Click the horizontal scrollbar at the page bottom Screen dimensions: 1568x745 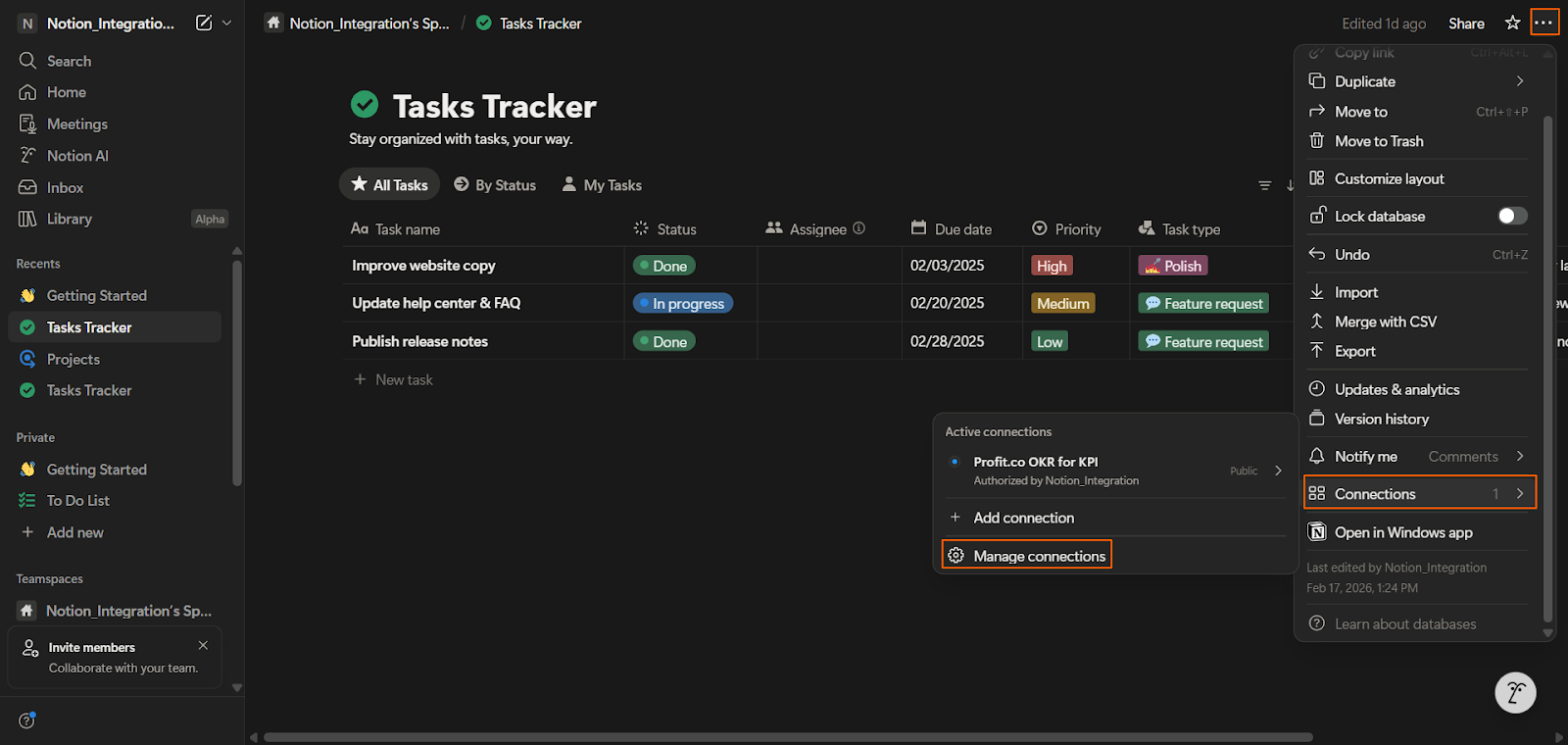point(788,737)
